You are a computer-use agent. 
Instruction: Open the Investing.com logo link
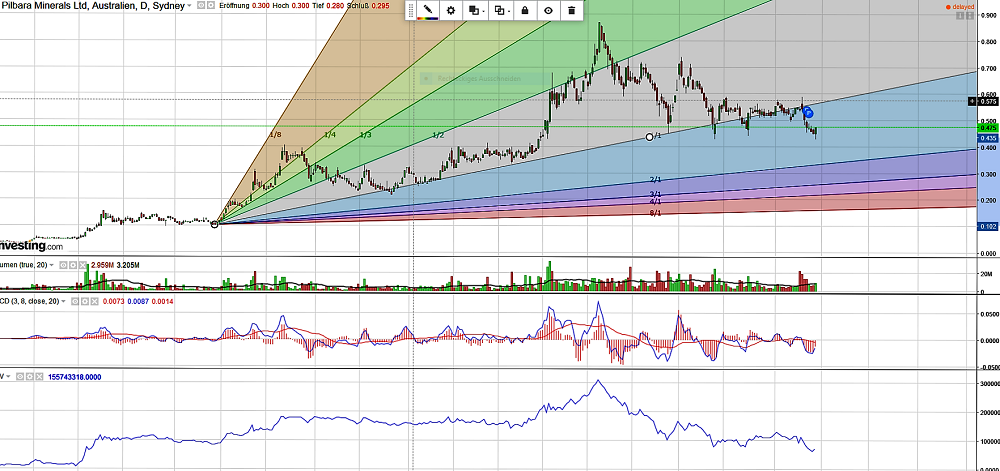tap(31, 245)
